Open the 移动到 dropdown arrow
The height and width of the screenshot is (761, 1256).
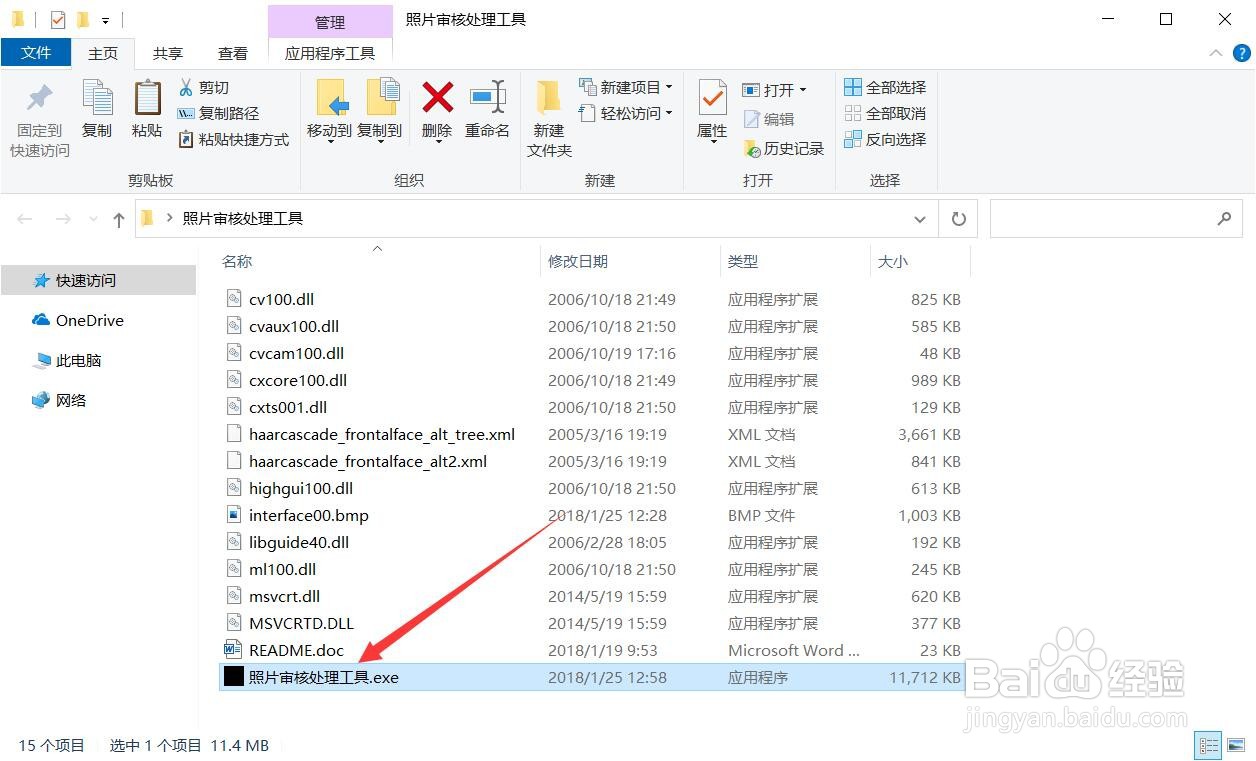tap(330, 140)
